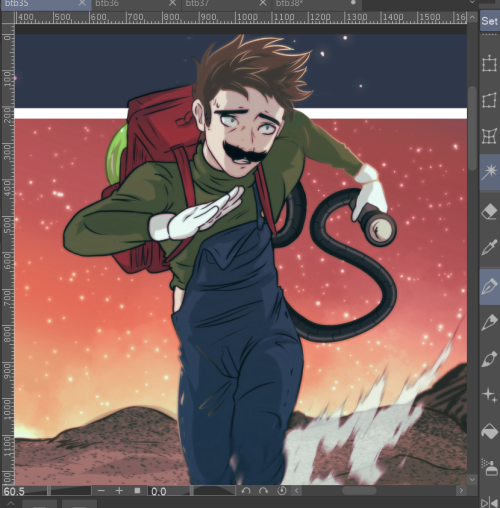
Task: Click horizontal scrollbar left arrow
Action: pos(297,491)
